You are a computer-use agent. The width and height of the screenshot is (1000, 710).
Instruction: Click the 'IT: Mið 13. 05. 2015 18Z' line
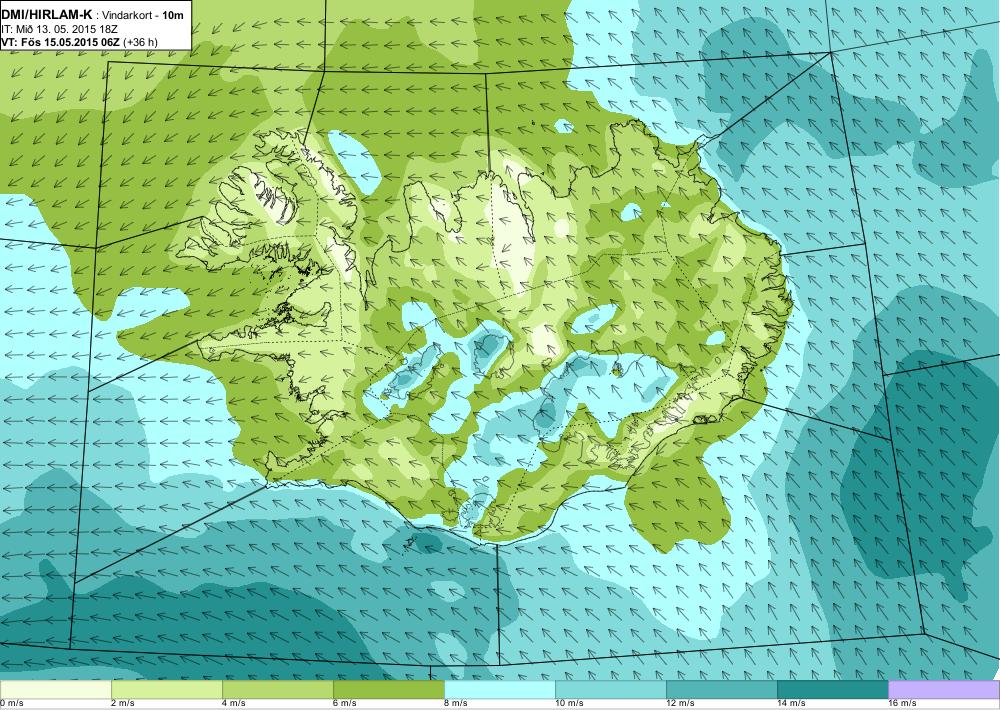59,29
